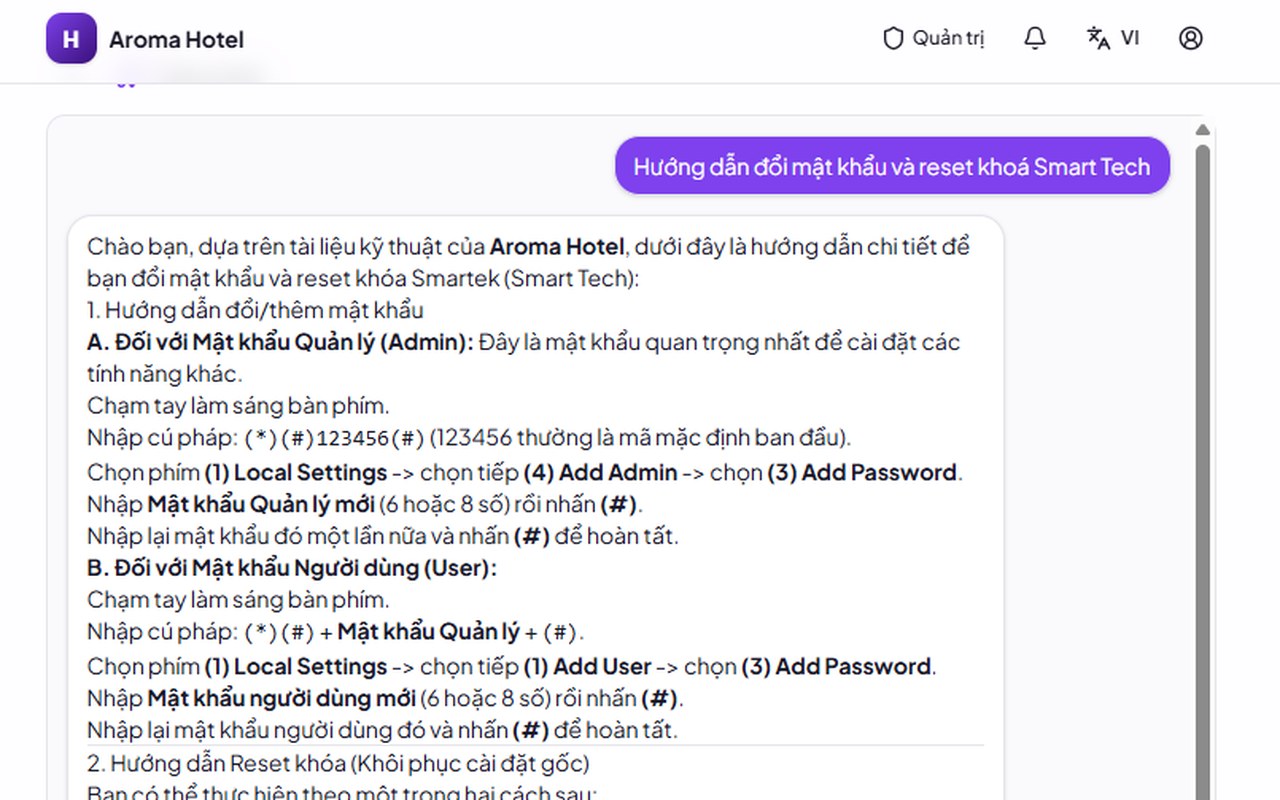
Task: Click the purple H hotel logo
Action: point(71,39)
